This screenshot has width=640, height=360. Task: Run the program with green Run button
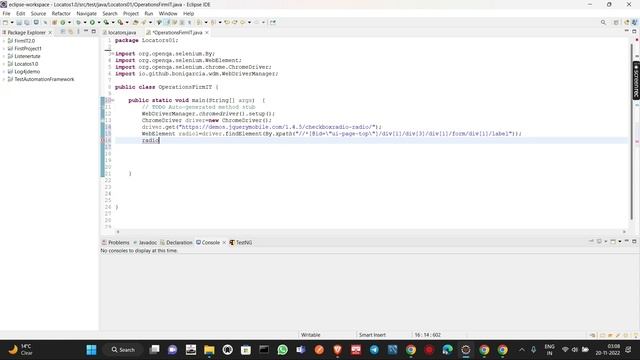pyautogui.click(x=92, y=22)
